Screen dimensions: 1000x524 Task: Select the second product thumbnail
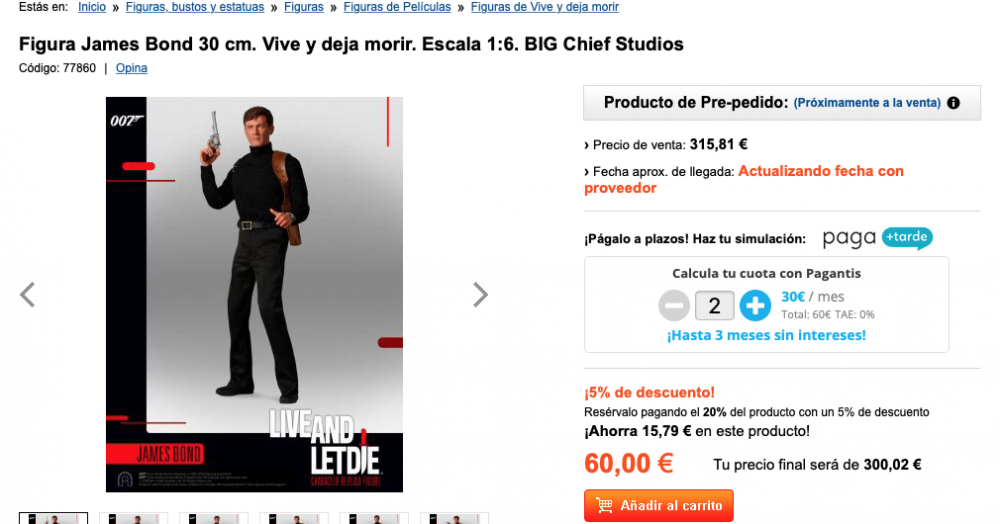133,518
